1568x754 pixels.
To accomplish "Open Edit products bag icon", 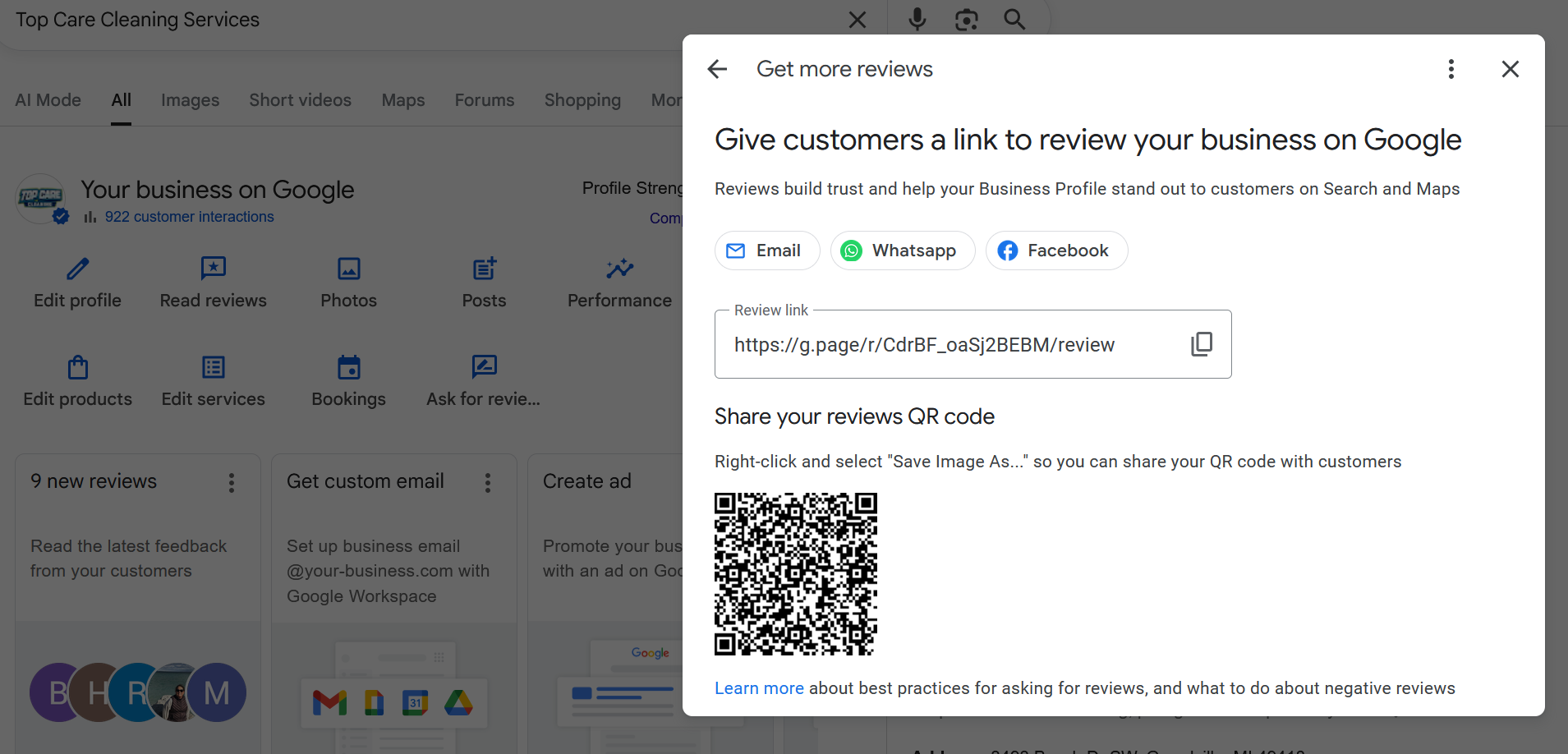I will (78, 367).
